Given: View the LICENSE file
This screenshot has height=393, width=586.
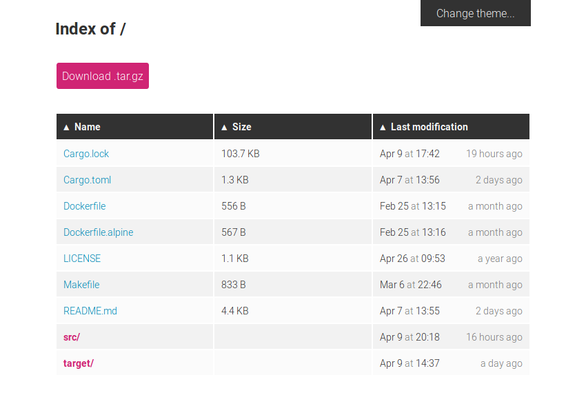Looking at the screenshot, I should tap(82, 259).
